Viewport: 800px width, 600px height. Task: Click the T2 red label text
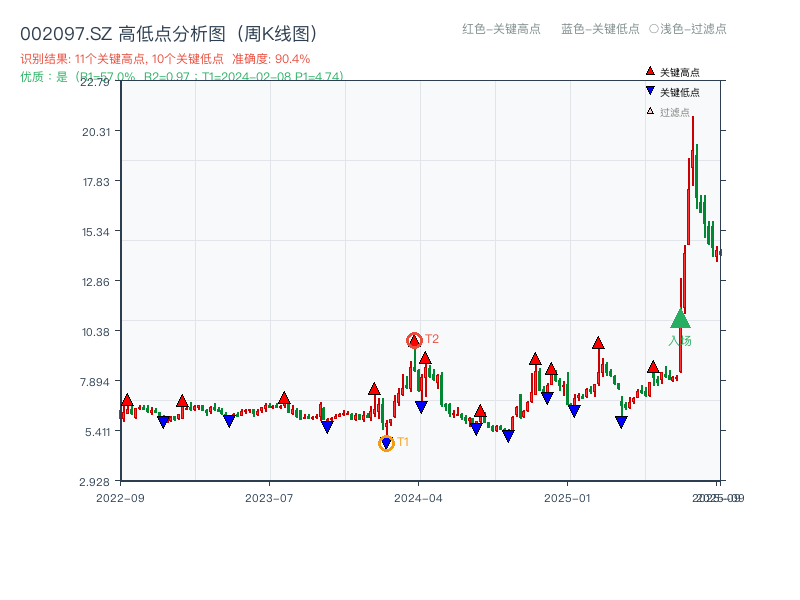point(432,339)
